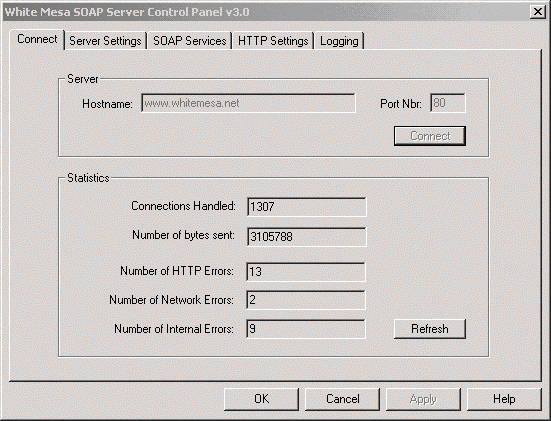Refresh the server statistics
The height and width of the screenshot is (421, 551).
tap(430, 329)
